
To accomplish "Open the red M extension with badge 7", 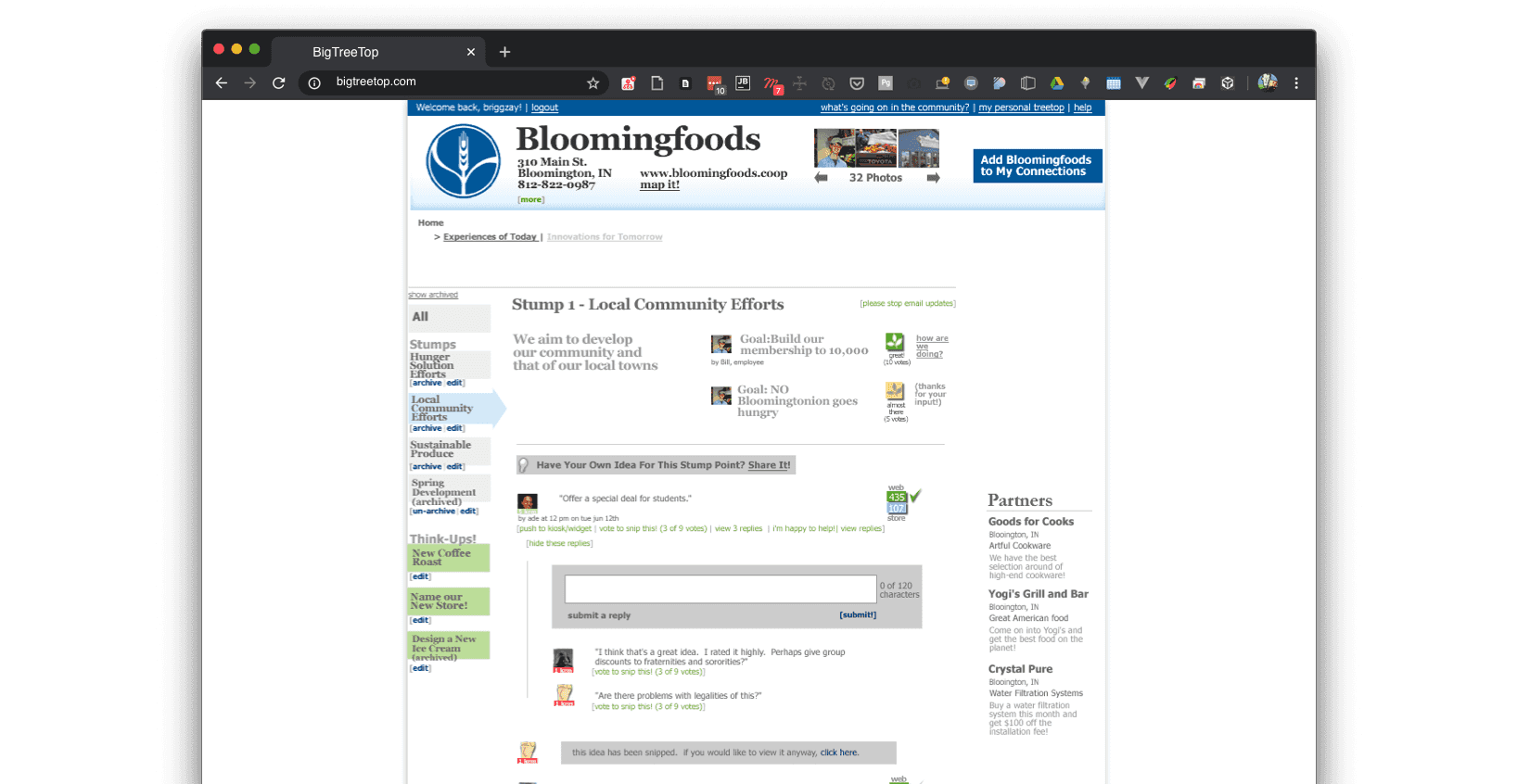I will coord(772,84).
